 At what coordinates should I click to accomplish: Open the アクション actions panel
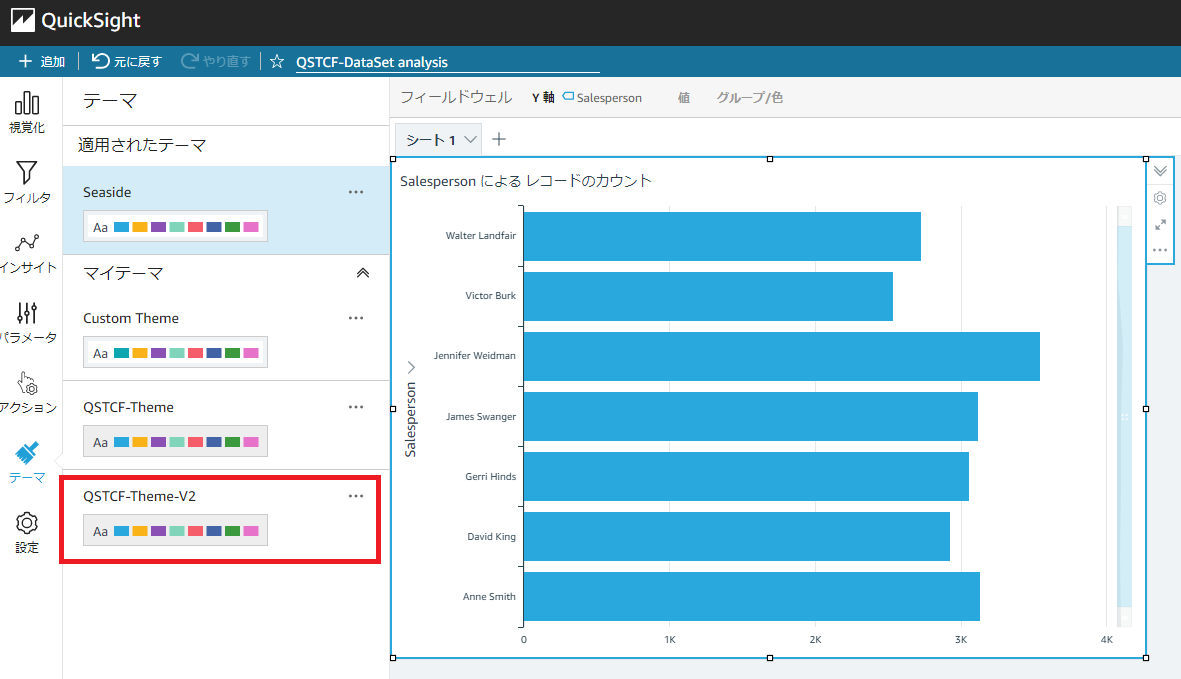[x=27, y=392]
